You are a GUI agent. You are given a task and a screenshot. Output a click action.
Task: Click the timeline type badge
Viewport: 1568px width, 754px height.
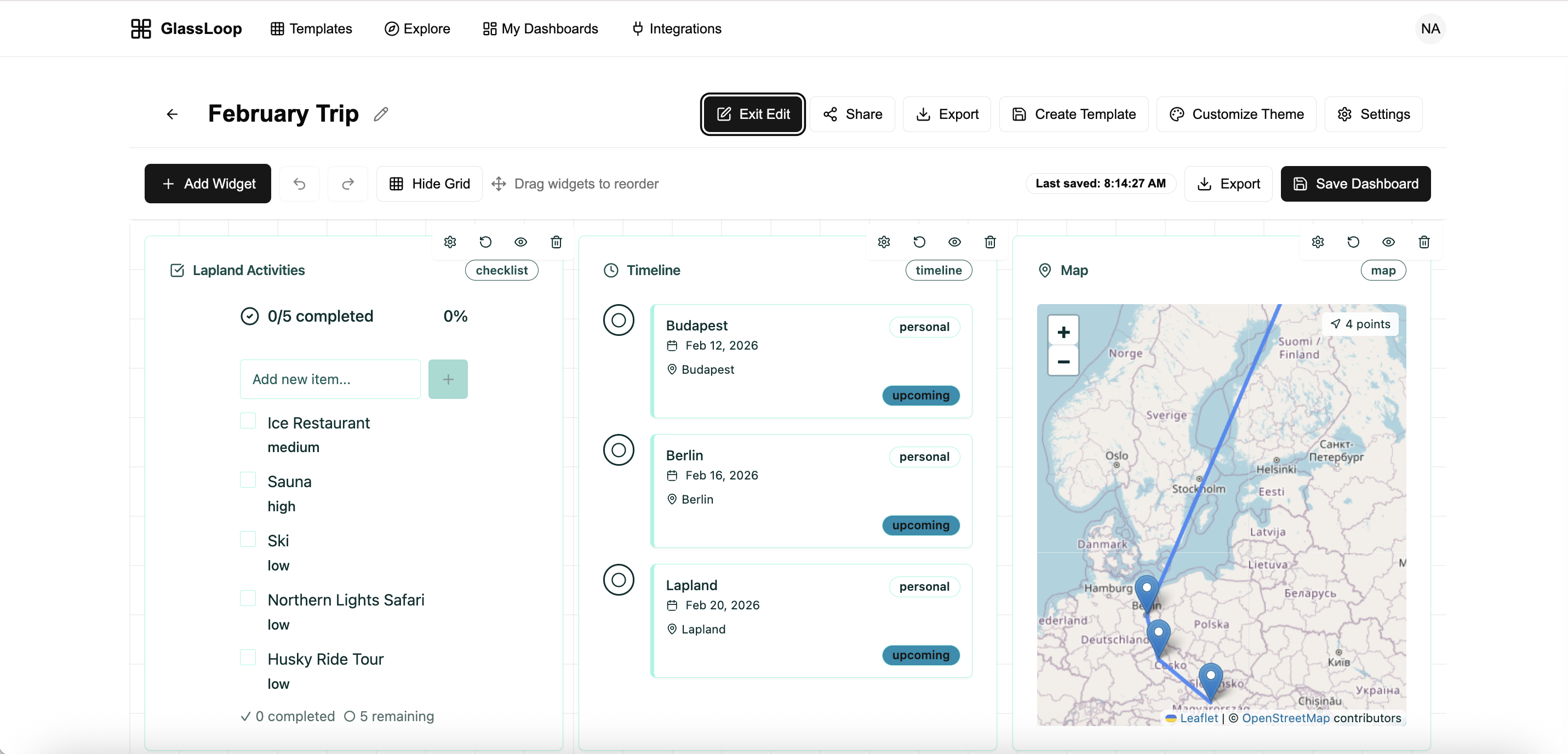pos(938,270)
